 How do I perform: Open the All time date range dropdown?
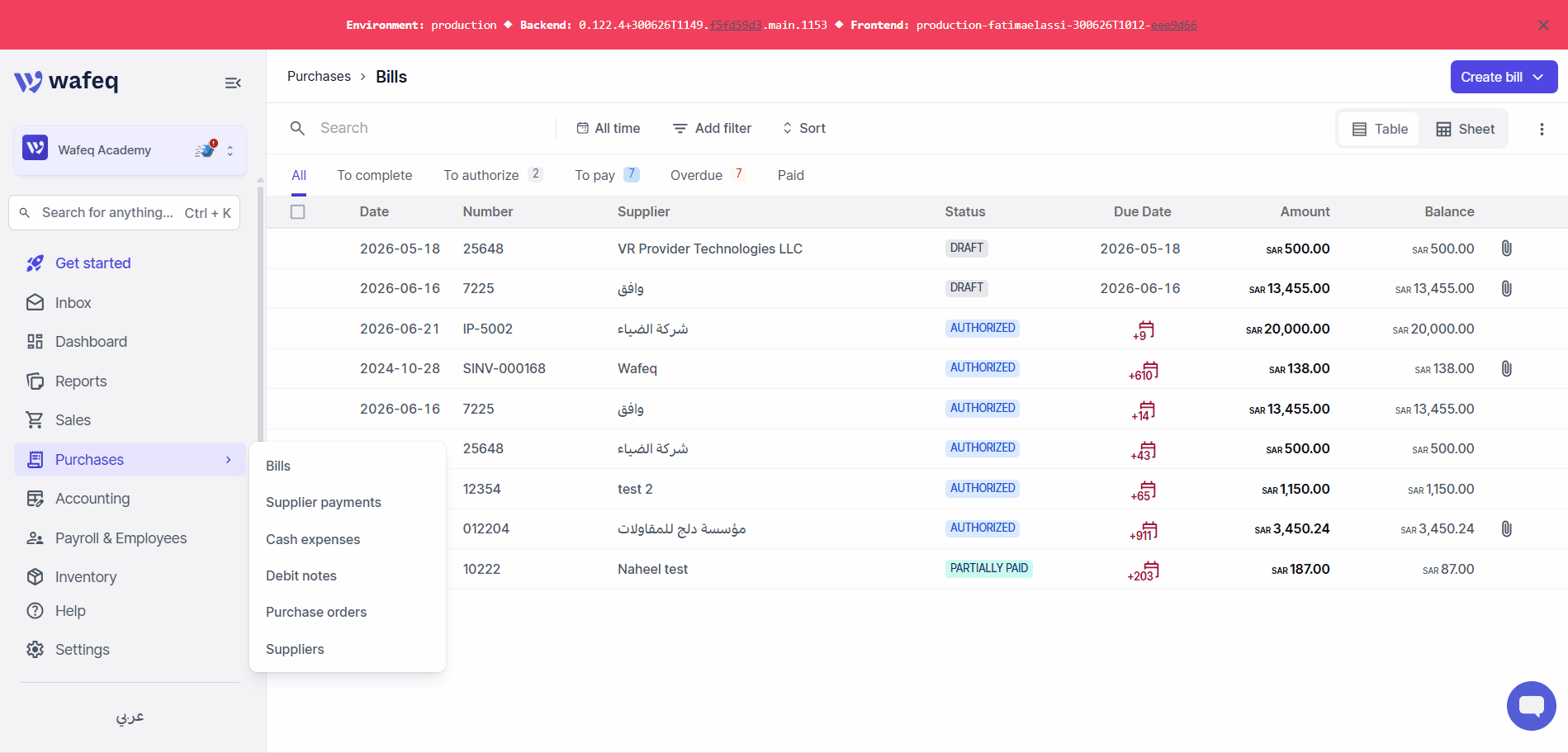point(608,128)
